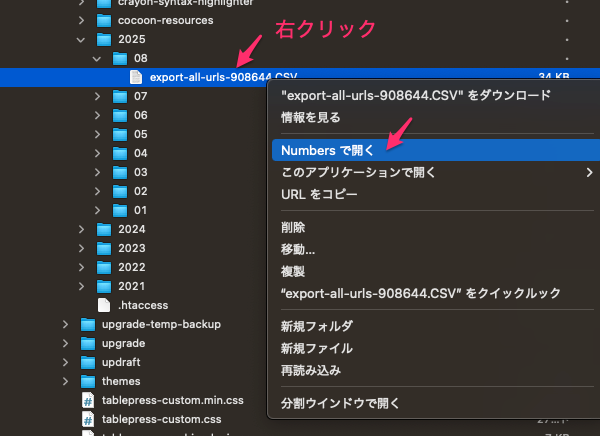Click "新規フォルダ" menu entry

317,326
